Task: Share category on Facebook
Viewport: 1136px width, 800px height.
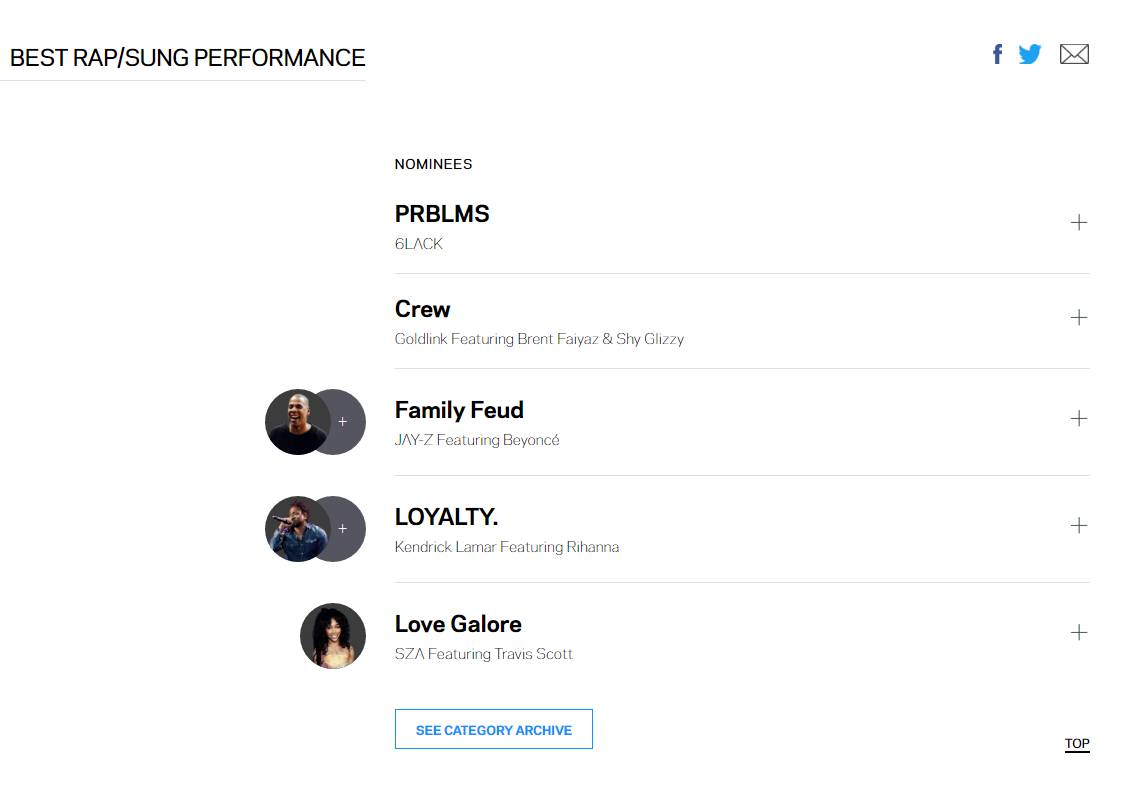Action: (997, 55)
